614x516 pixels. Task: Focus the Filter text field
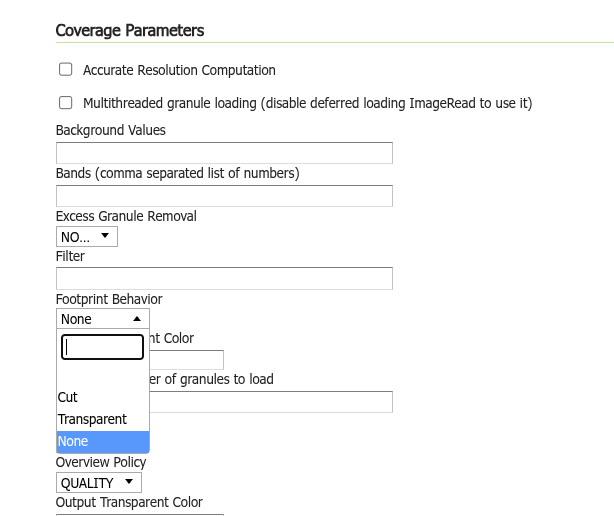pos(224,278)
